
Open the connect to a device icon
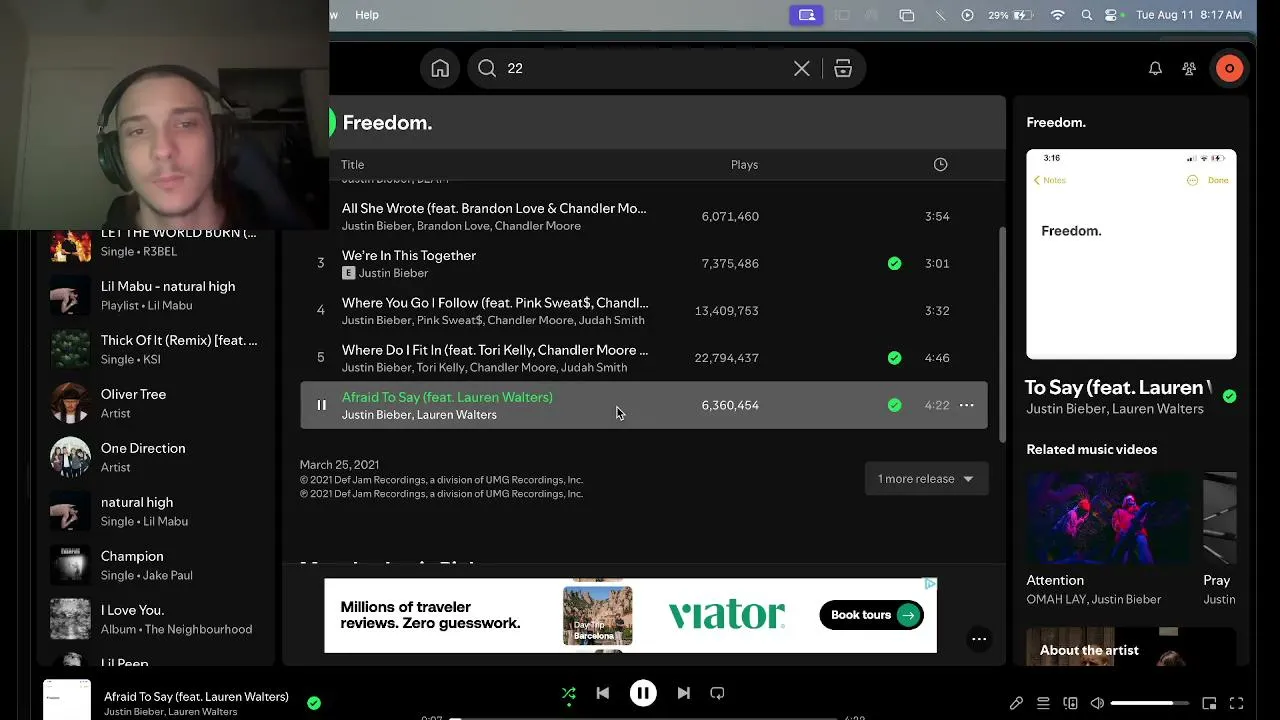pyautogui.click(x=1070, y=703)
